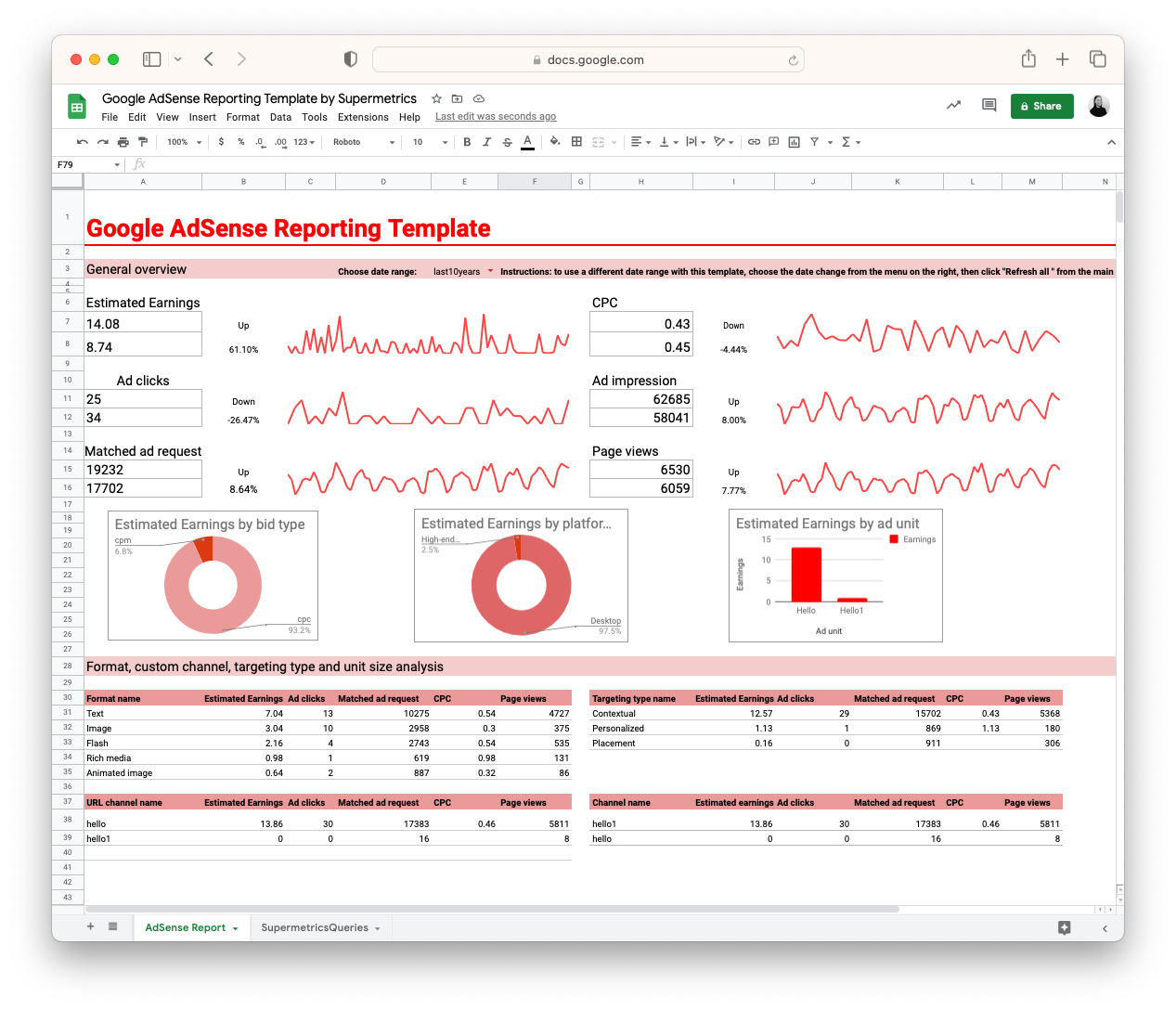Click the paint format roller icon
Image resolution: width=1176 pixels, height=1010 pixels.
143,142
